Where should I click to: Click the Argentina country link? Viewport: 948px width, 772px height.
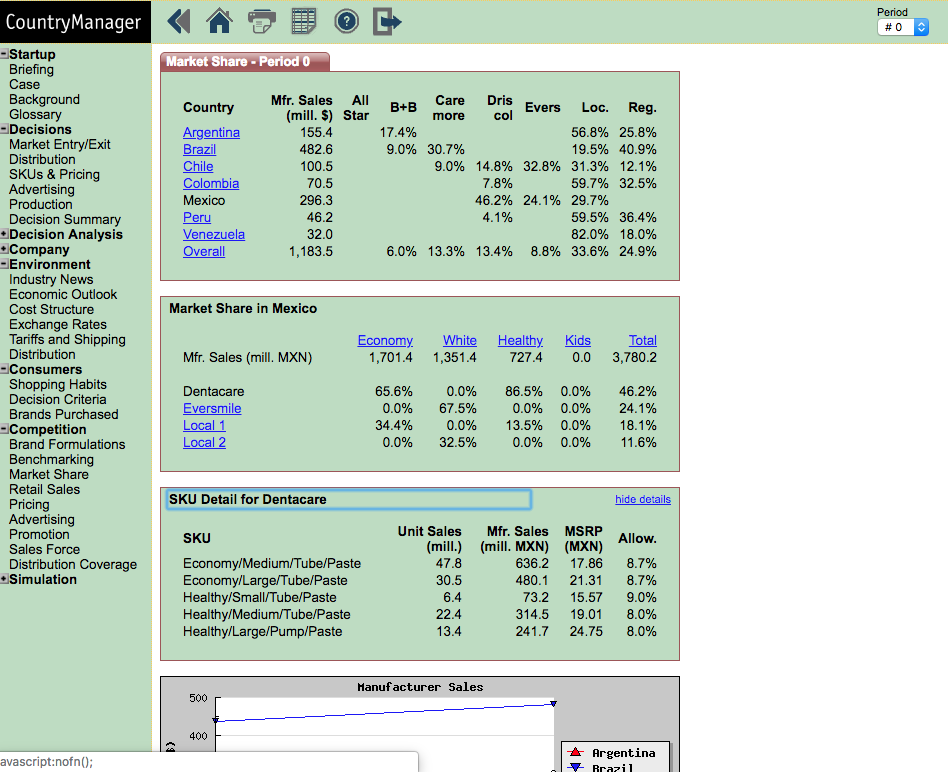pos(211,132)
